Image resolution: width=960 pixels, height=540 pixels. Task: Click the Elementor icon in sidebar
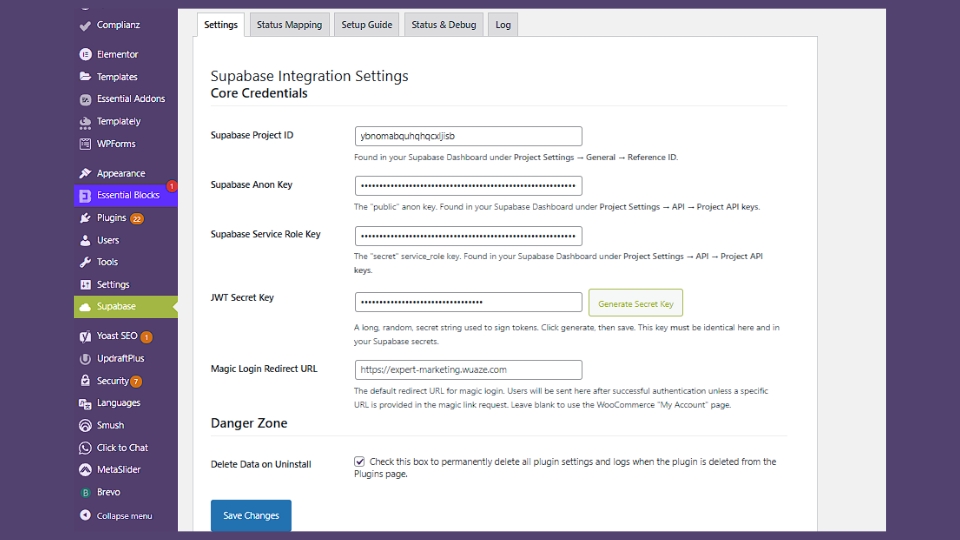pos(85,54)
